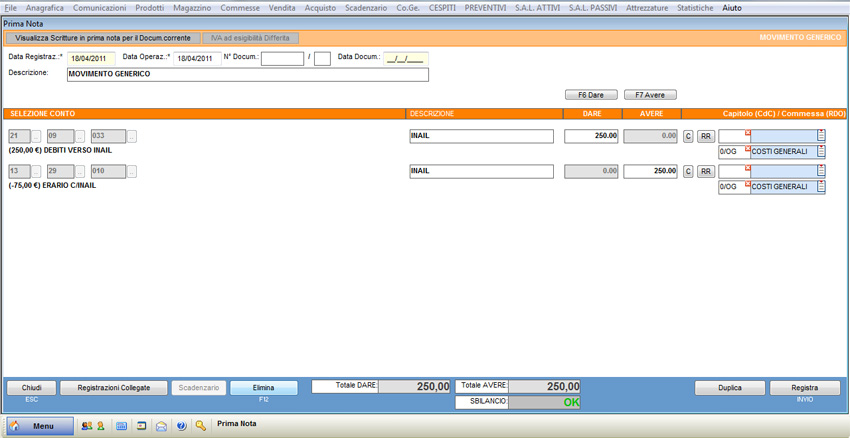The width and height of the screenshot is (850, 438).
Task: Open the Scadenzario menu
Action: (x=365, y=8)
